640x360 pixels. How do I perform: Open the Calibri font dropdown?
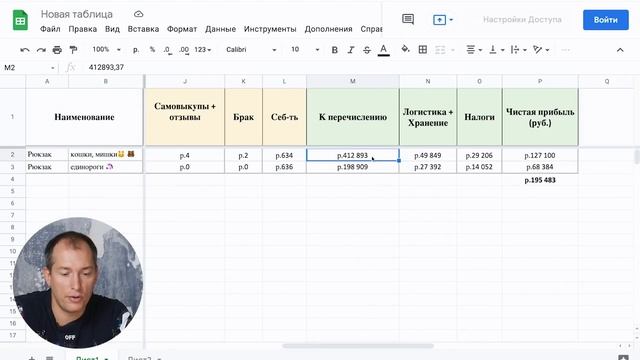(251, 50)
